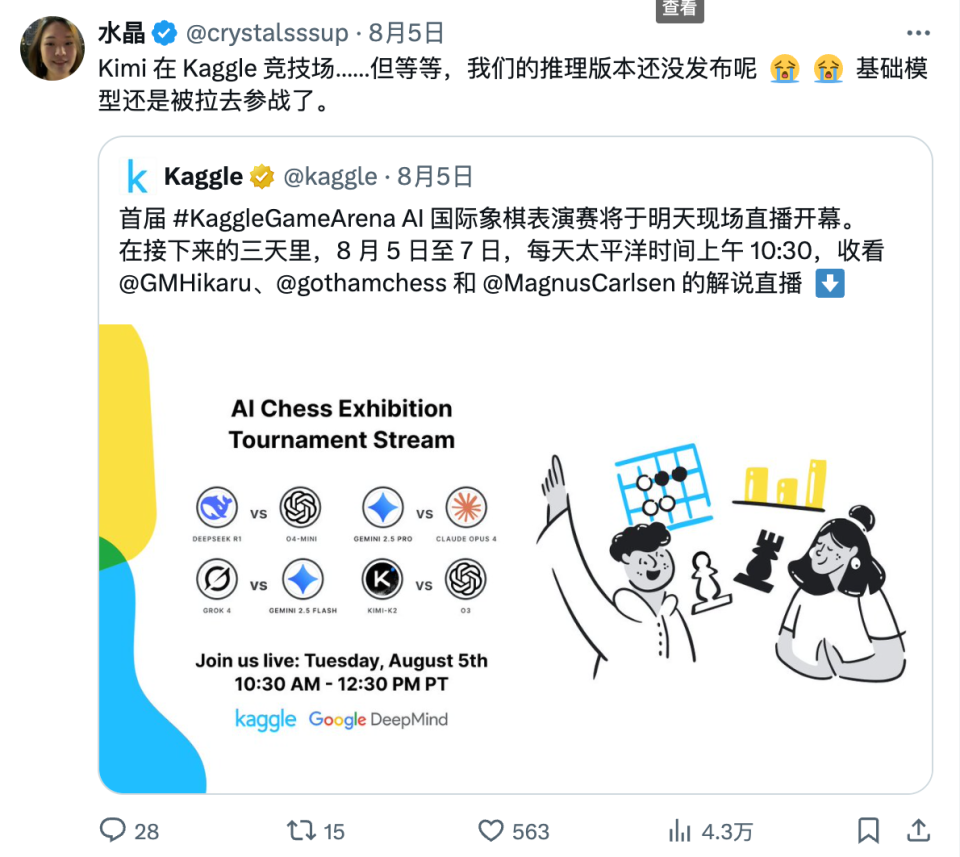Open the @GMHikaru mention

point(185,283)
